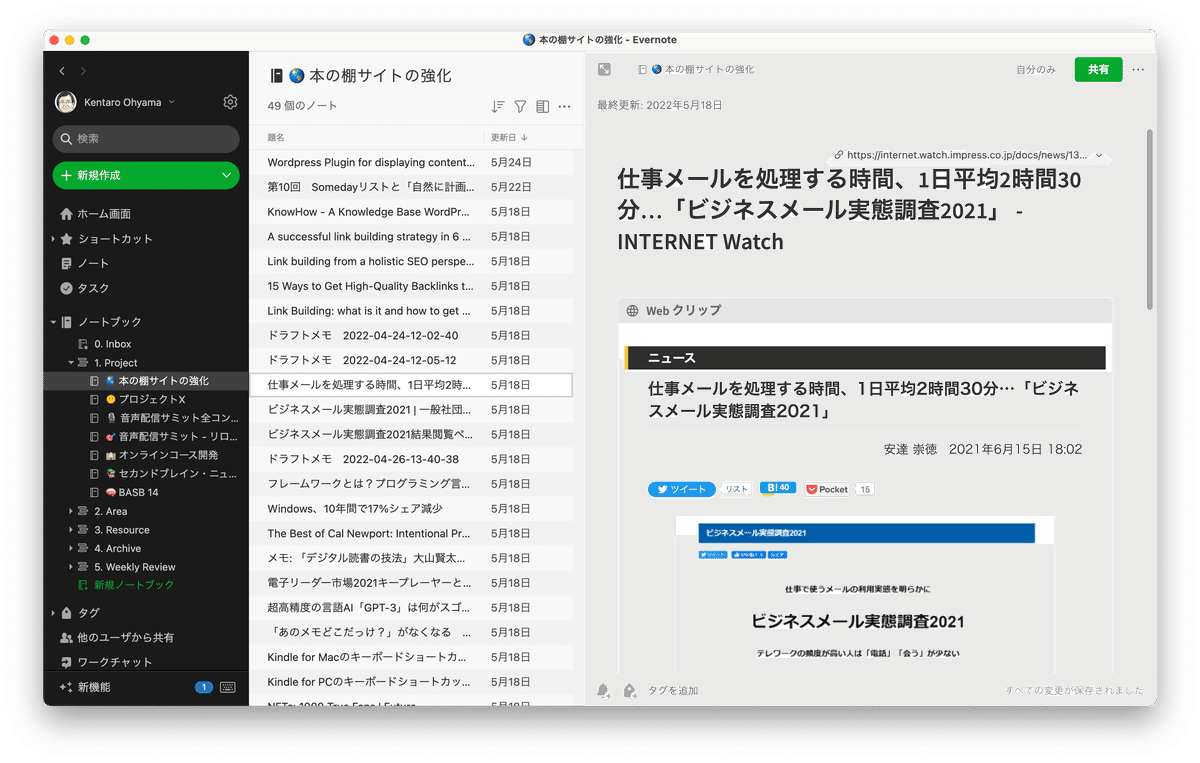Select プロジェクトX notebook

click(138, 400)
